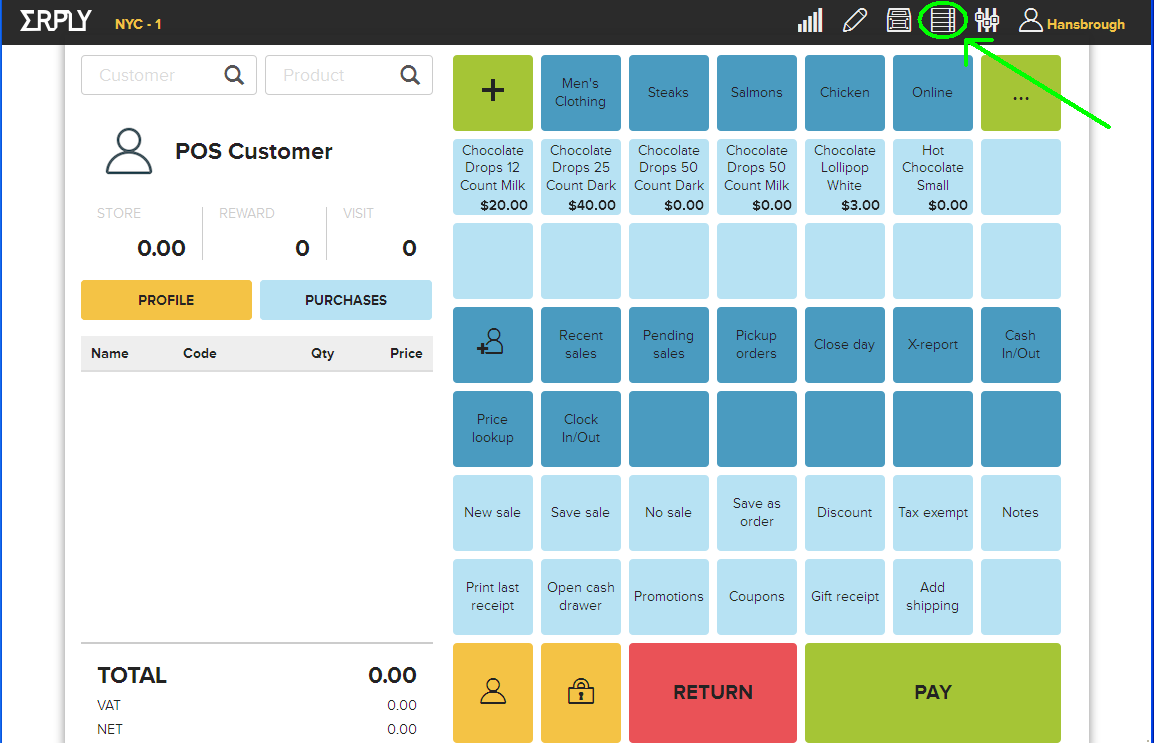This screenshot has height=743, width=1154.
Task: Click the green plus add tile
Action: (492, 93)
